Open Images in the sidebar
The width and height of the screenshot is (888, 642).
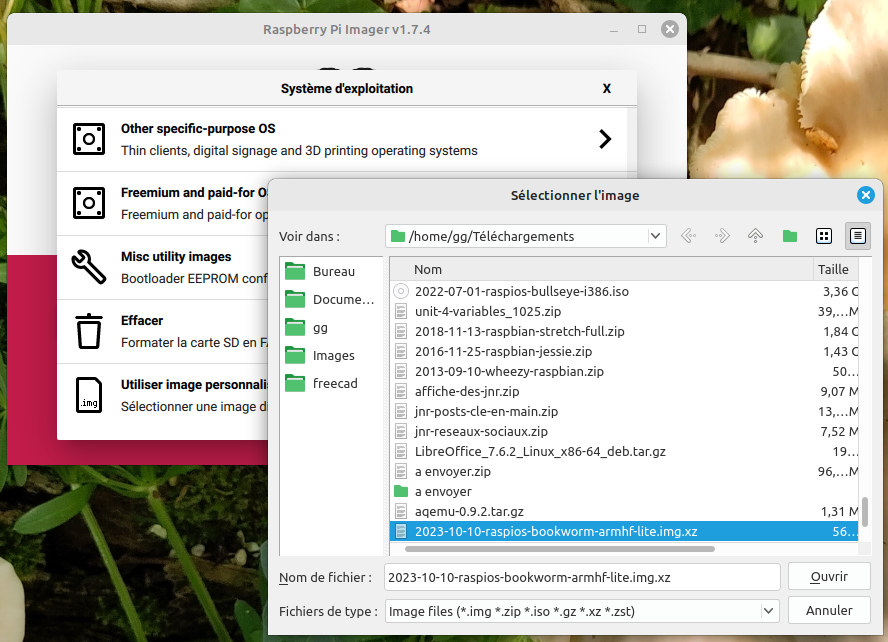(x=334, y=356)
